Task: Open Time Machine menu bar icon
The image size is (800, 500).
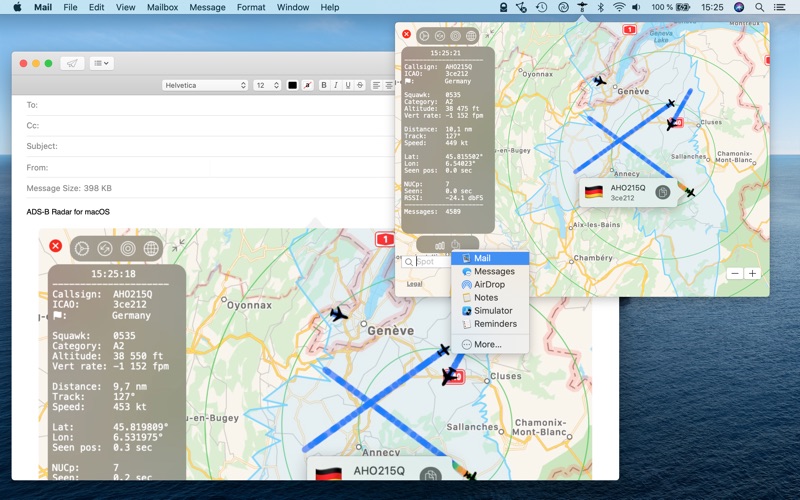Action: (541, 7)
